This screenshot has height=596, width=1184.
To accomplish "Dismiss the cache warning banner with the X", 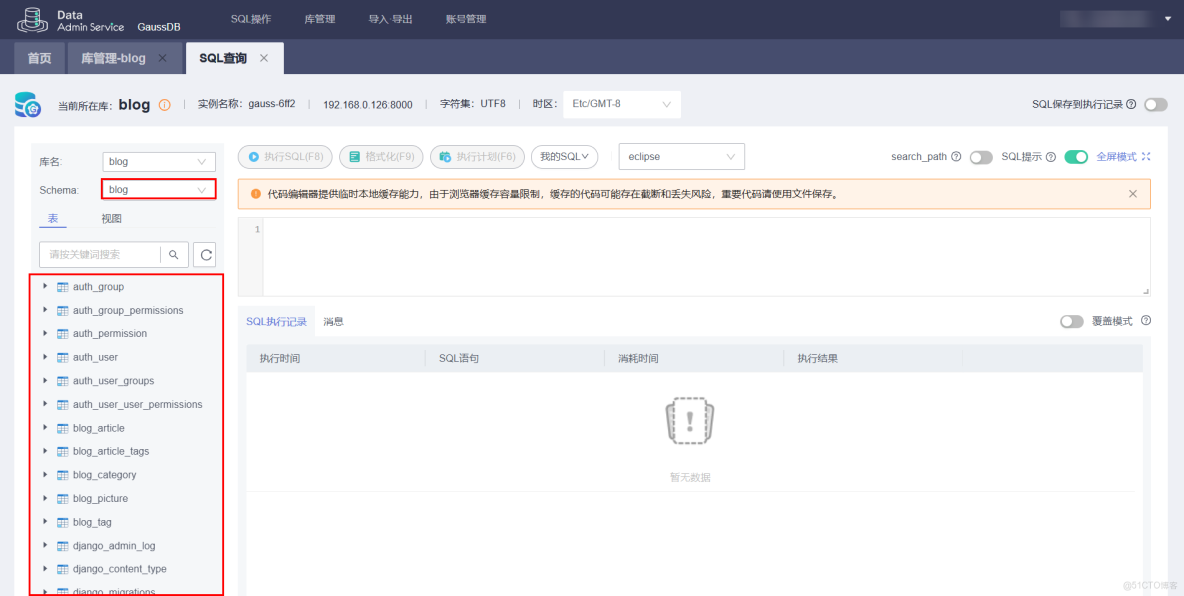I will click(1133, 193).
